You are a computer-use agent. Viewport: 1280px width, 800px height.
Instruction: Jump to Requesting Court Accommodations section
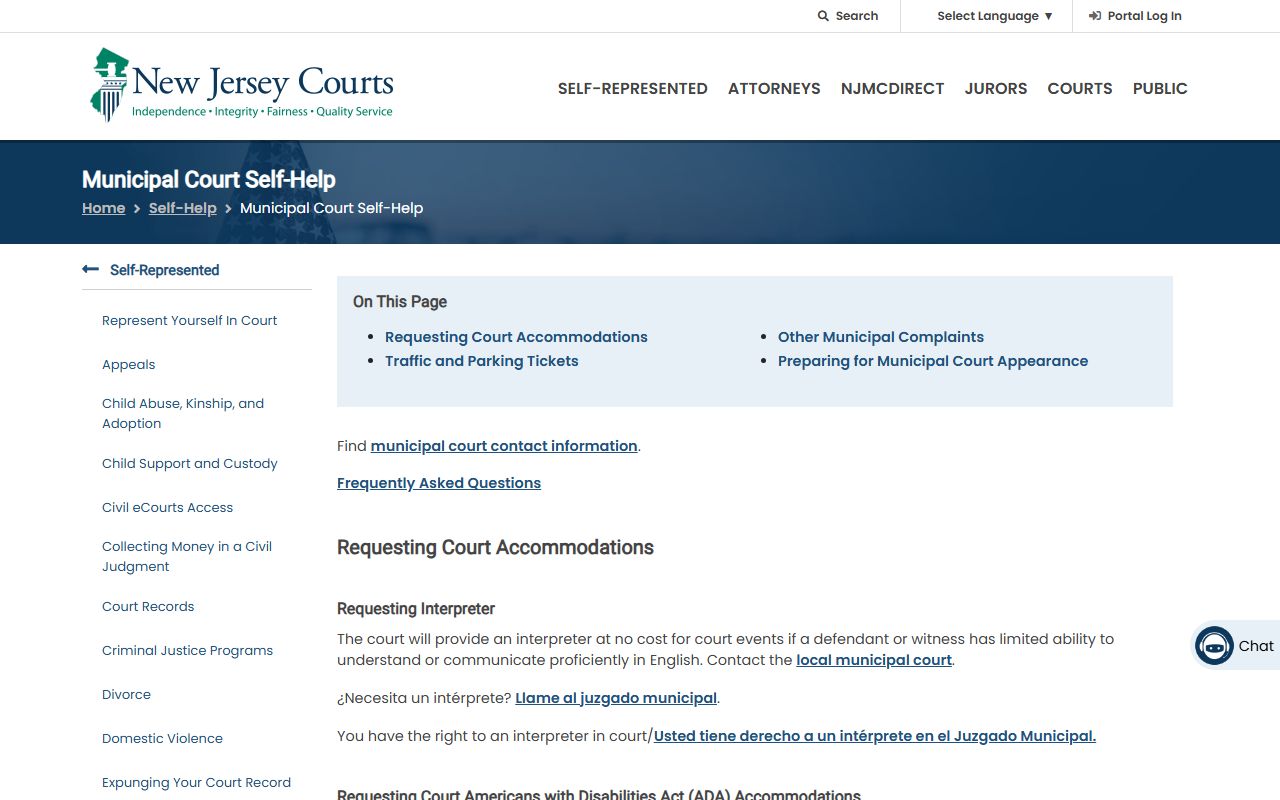[516, 337]
